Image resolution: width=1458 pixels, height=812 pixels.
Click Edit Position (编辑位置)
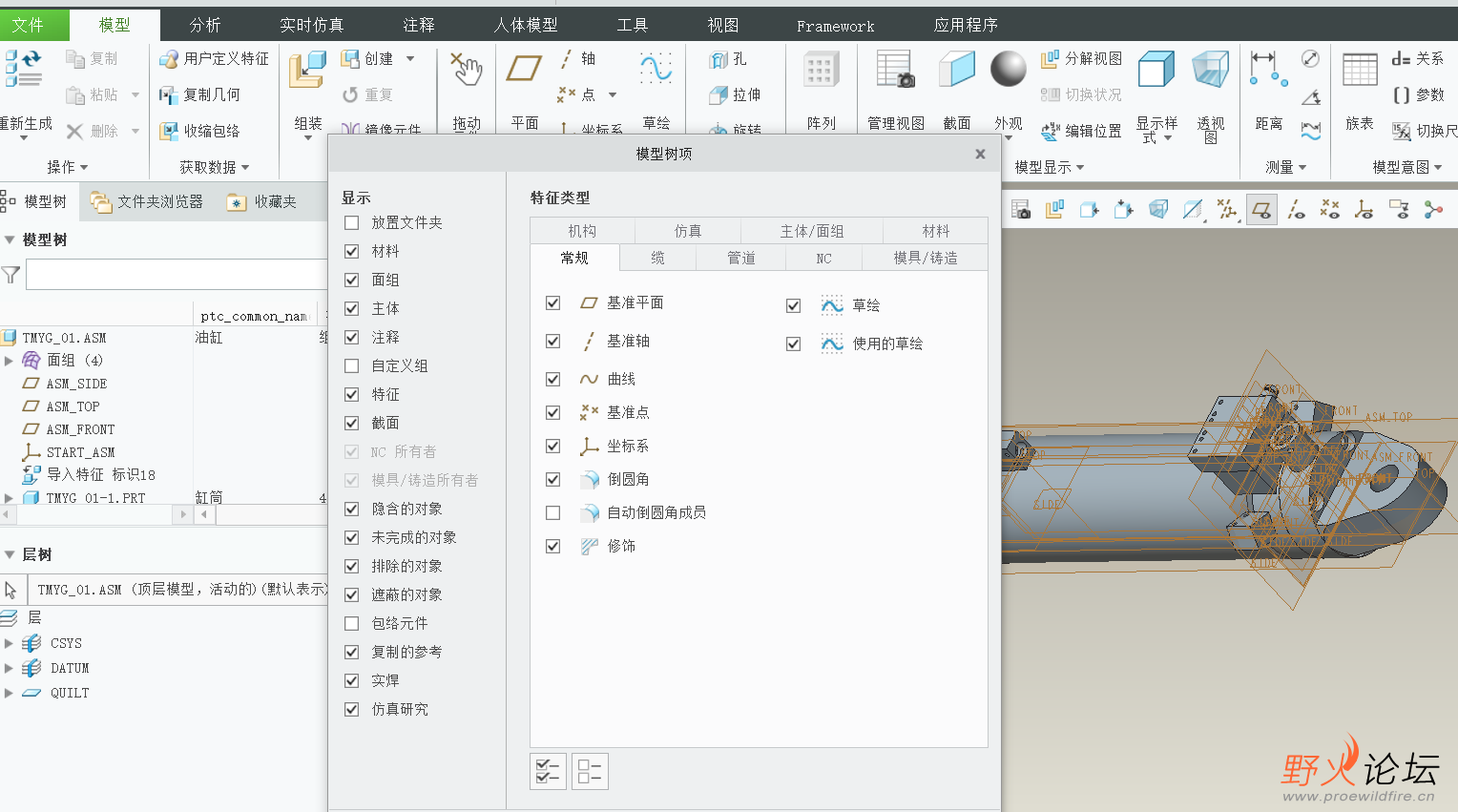point(1081,131)
